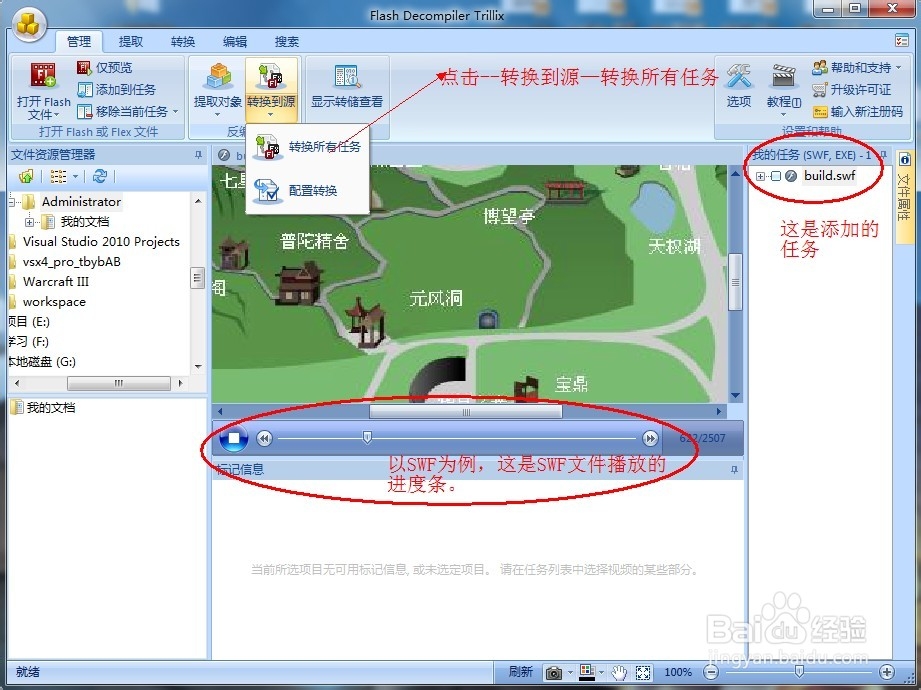Check the build.swf task checkbox
The height and width of the screenshot is (690, 921).
[x=776, y=176]
